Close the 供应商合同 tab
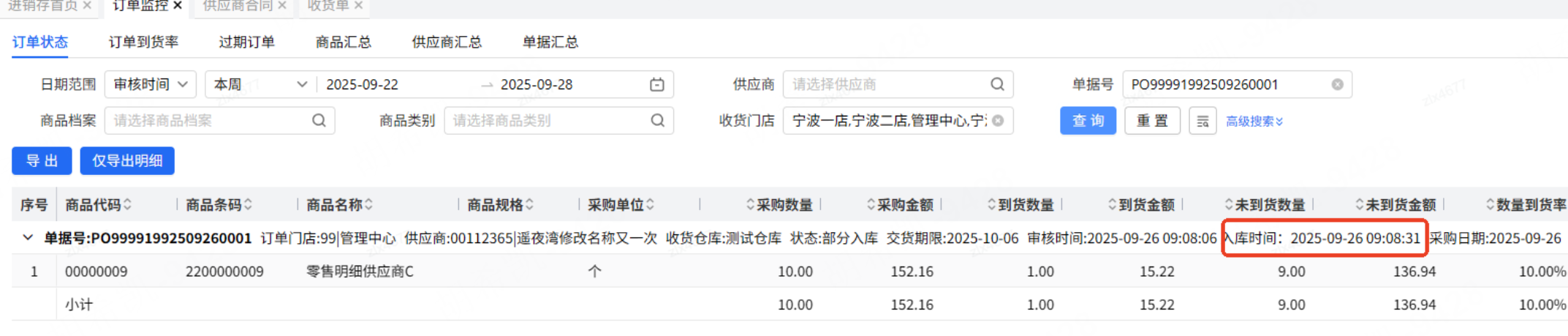1568x336 pixels. pos(282,6)
